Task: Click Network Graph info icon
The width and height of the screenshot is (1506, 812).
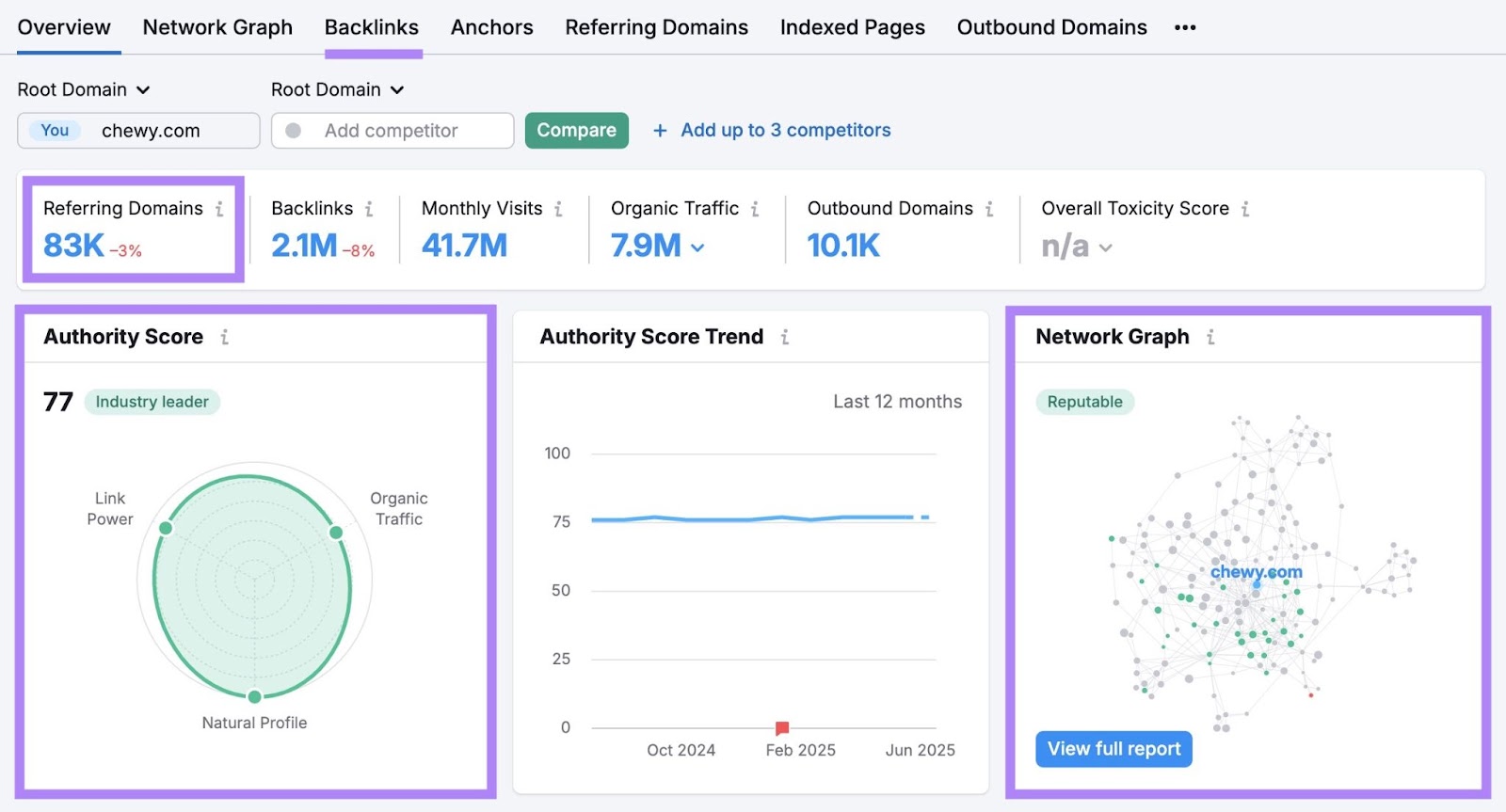Action: pos(1210,337)
